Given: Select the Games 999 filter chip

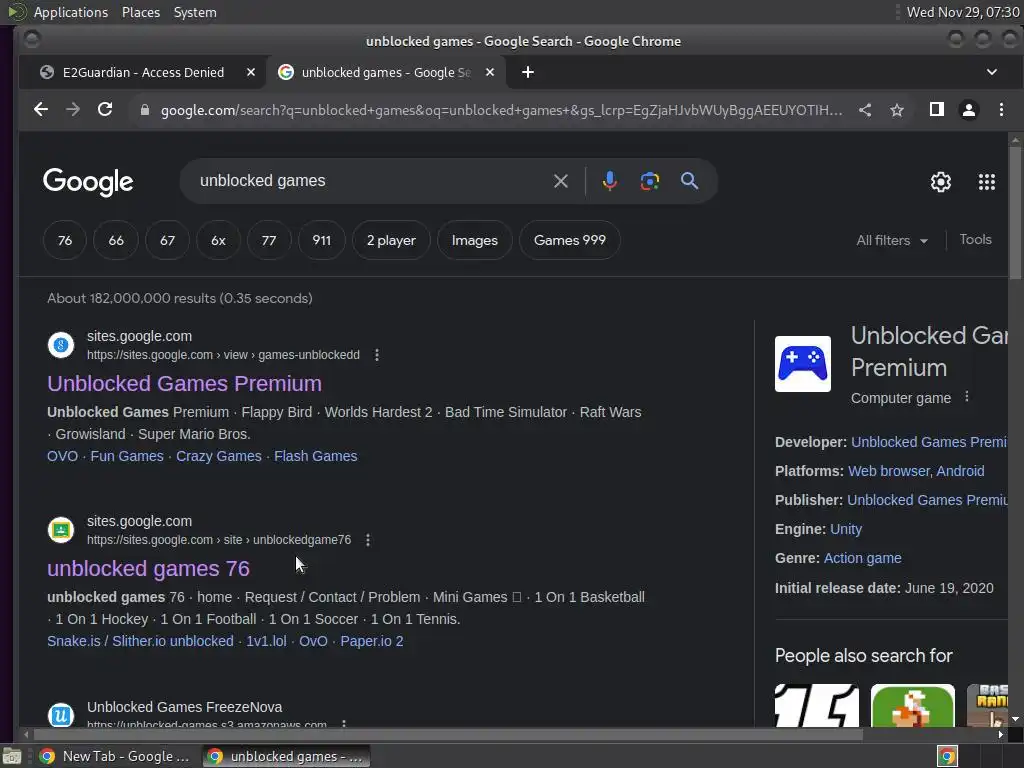Looking at the screenshot, I should pyautogui.click(x=569, y=240).
